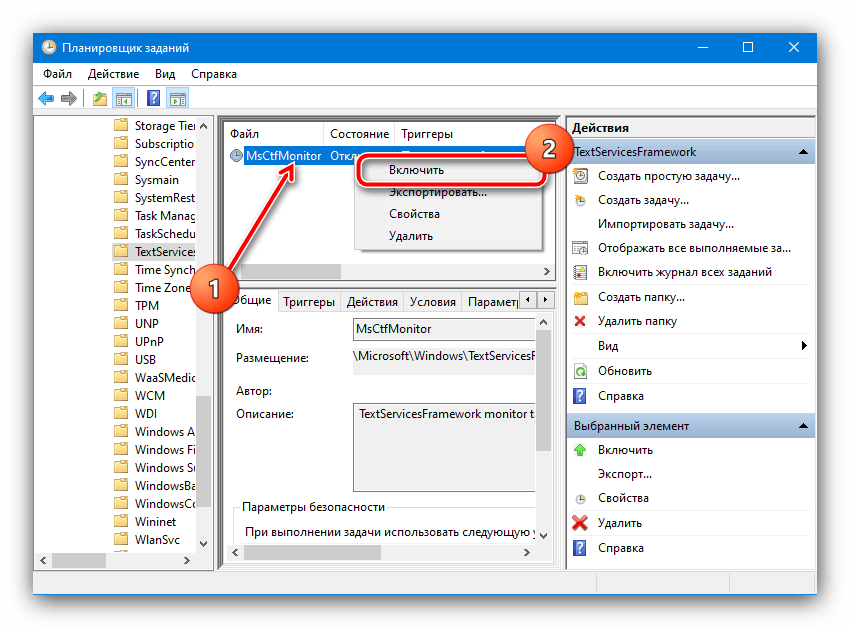The width and height of the screenshot is (850, 628).
Task: Collapse the Выбранный элемент section
Action: (803, 426)
